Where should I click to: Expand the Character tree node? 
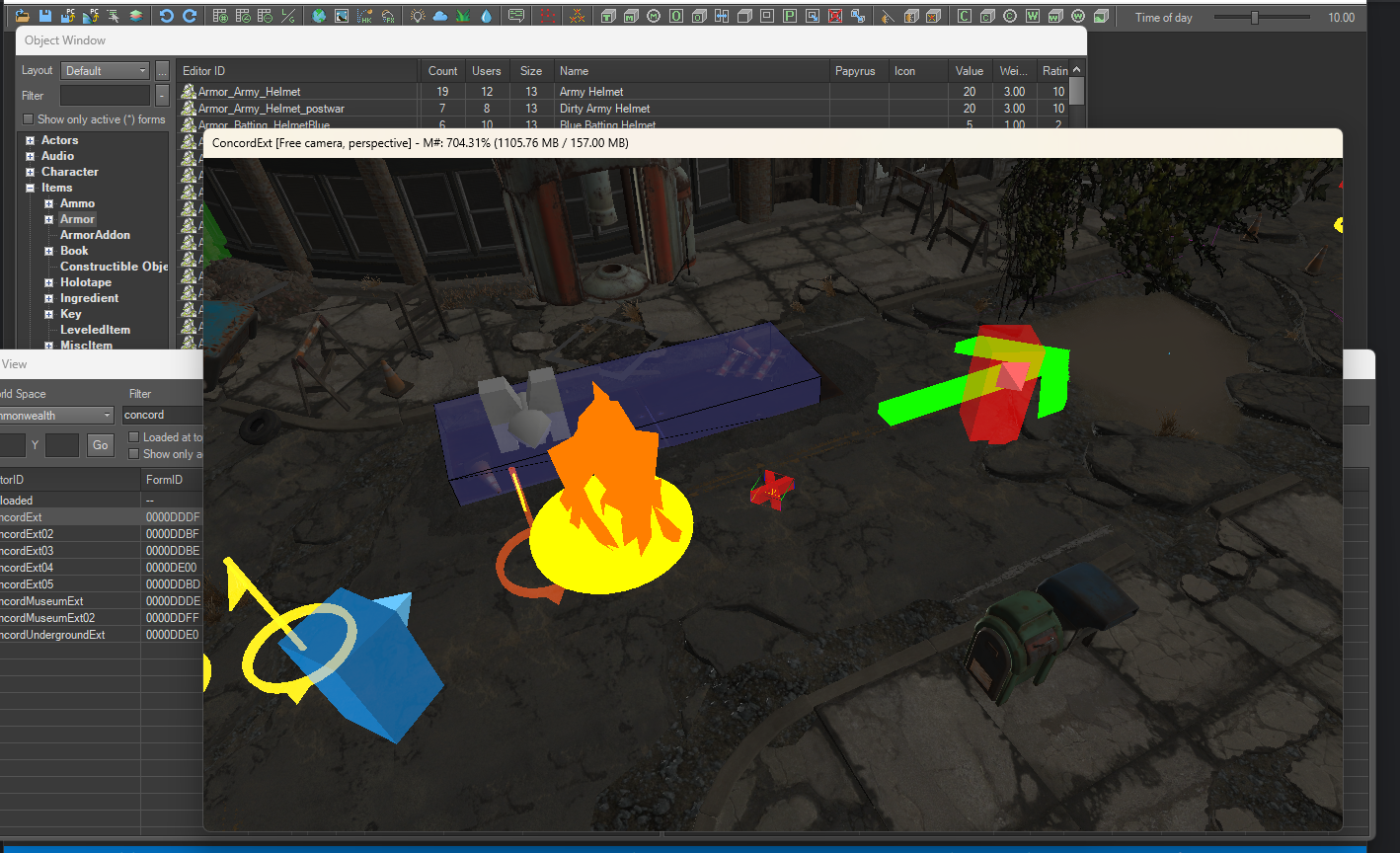click(x=31, y=172)
